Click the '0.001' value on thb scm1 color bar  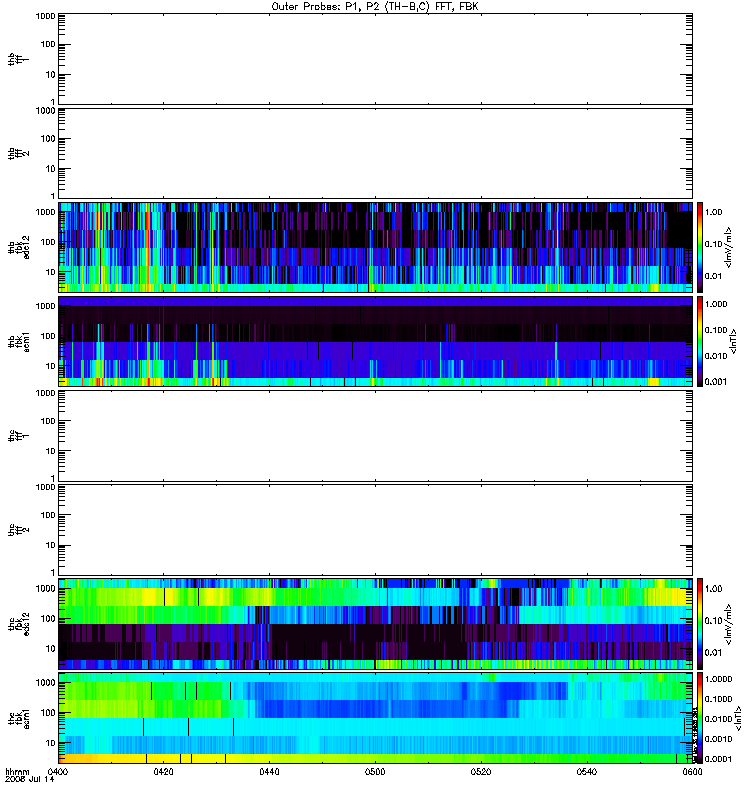(x=716, y=382)
